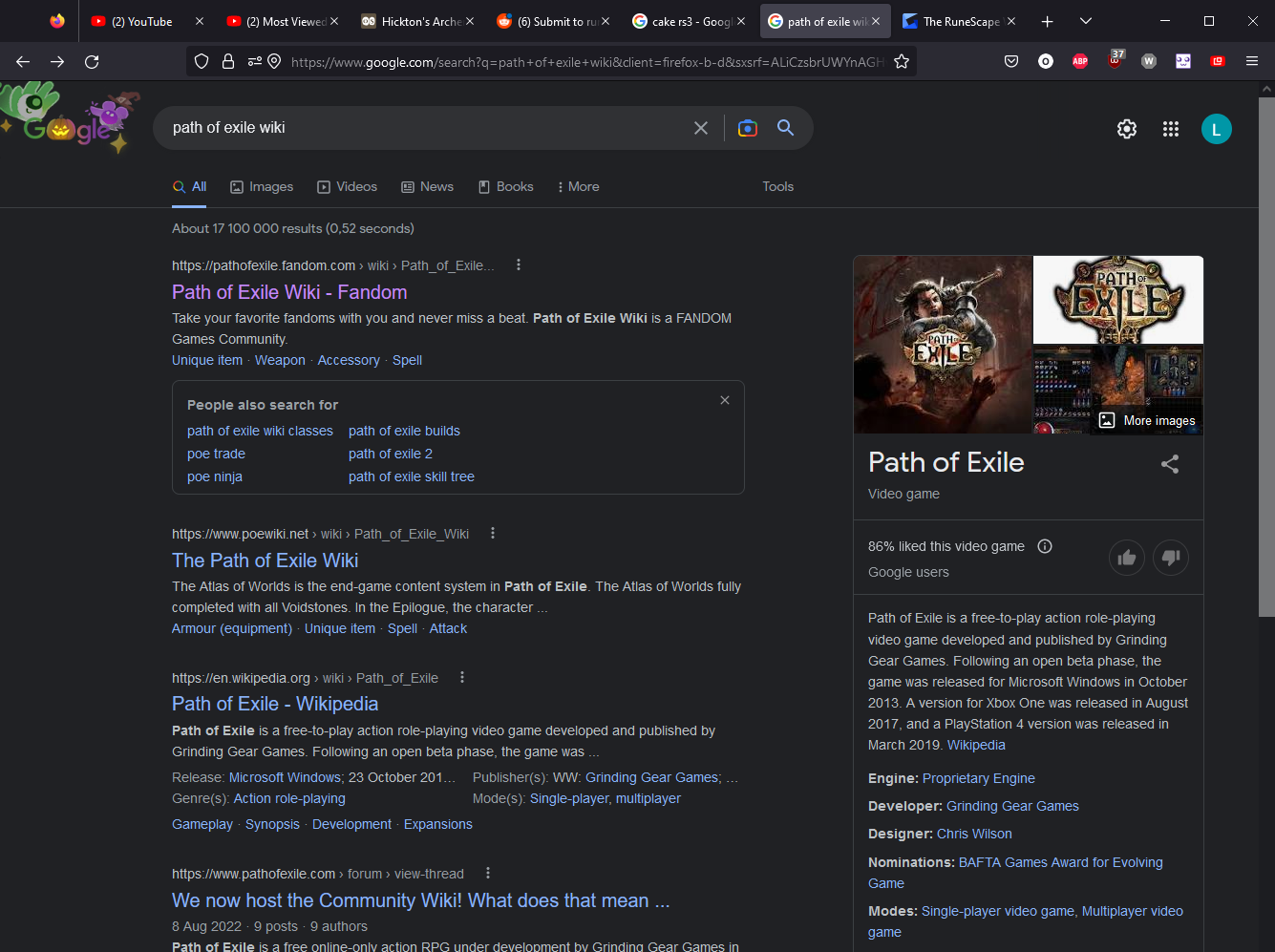Close the Hickton's Arche tab
1275x952 pixels.
pos(469,21)
